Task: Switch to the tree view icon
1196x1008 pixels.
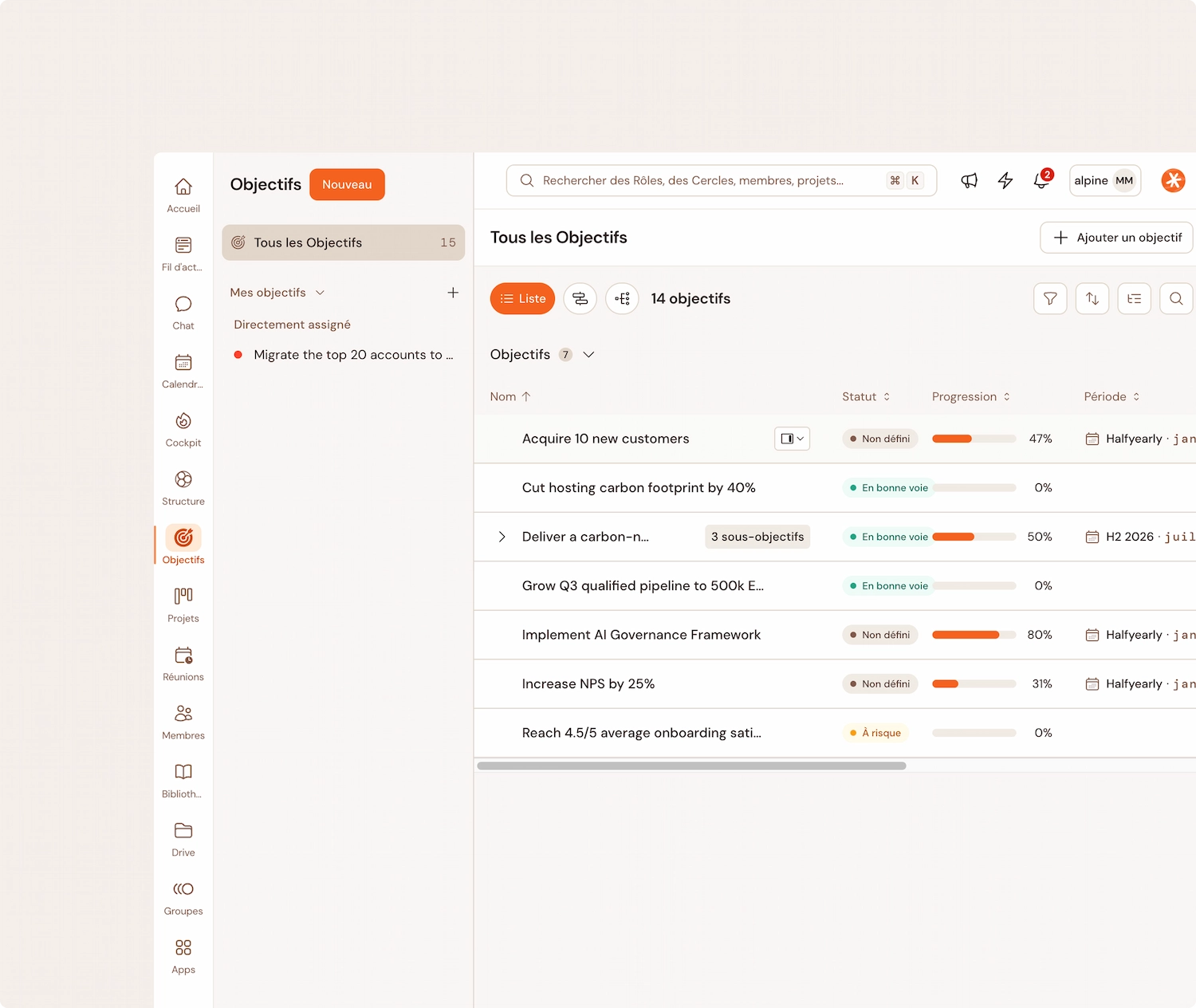Action: tap(622, 298)
